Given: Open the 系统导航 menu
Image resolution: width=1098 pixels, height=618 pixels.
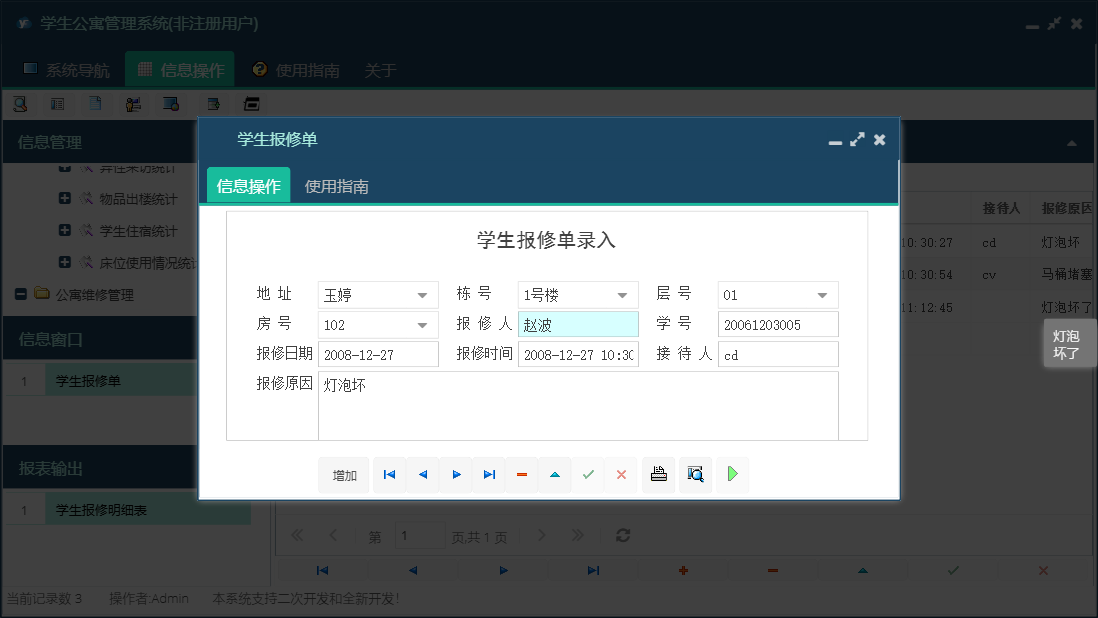Looking at the screenshot, I should click(x=68, y=70).
